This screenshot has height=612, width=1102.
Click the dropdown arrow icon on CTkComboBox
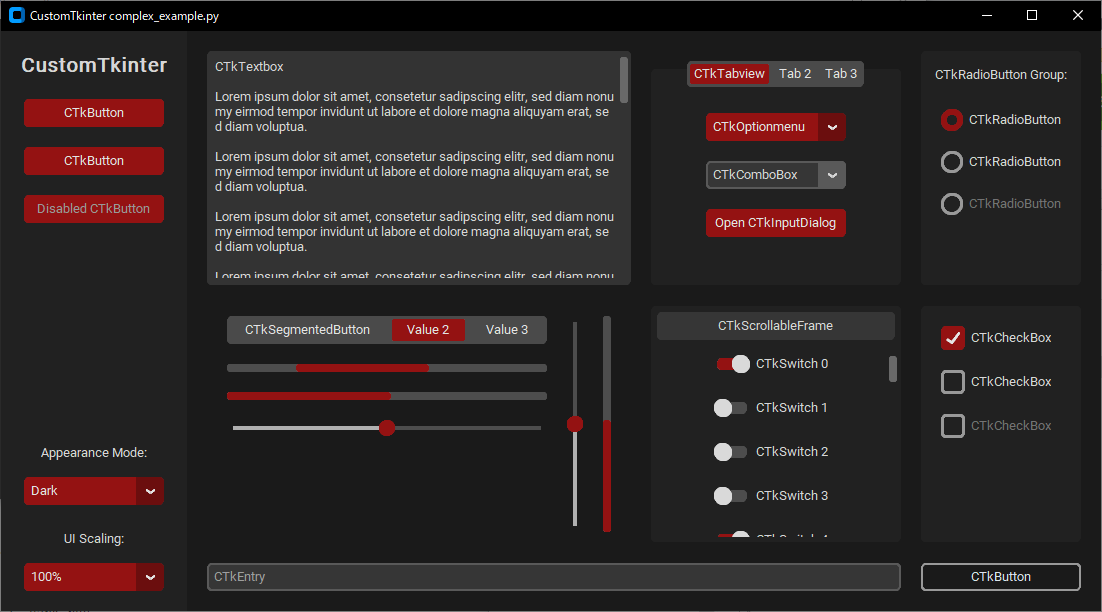click(833, 175)
